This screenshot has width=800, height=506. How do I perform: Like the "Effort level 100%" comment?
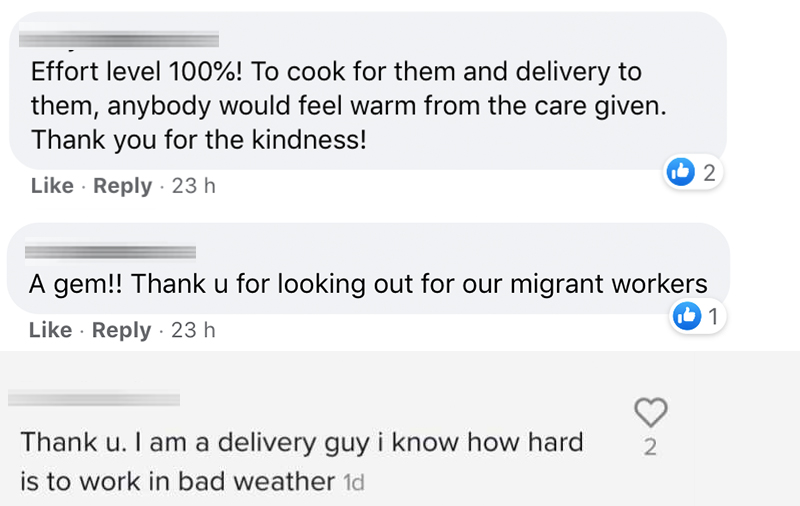[50, 186]
